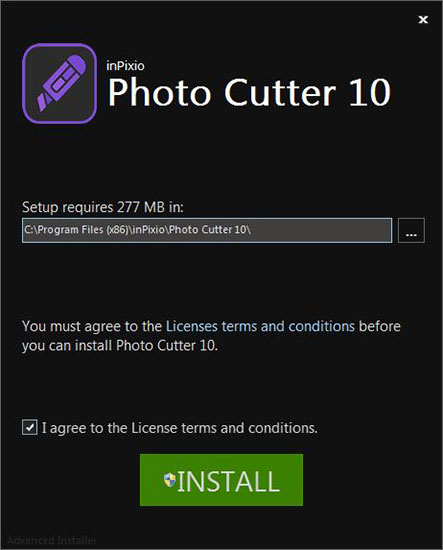Screen dimensions: 443x550
Task: Click the checkmark inside the agreement box
Action: click(30, 428)
